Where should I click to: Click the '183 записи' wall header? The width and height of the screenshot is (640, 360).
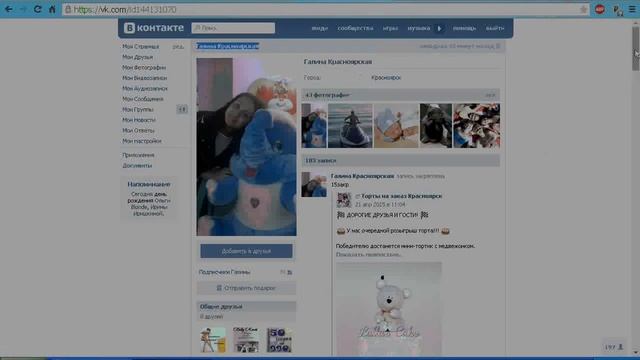pos(400,160)
